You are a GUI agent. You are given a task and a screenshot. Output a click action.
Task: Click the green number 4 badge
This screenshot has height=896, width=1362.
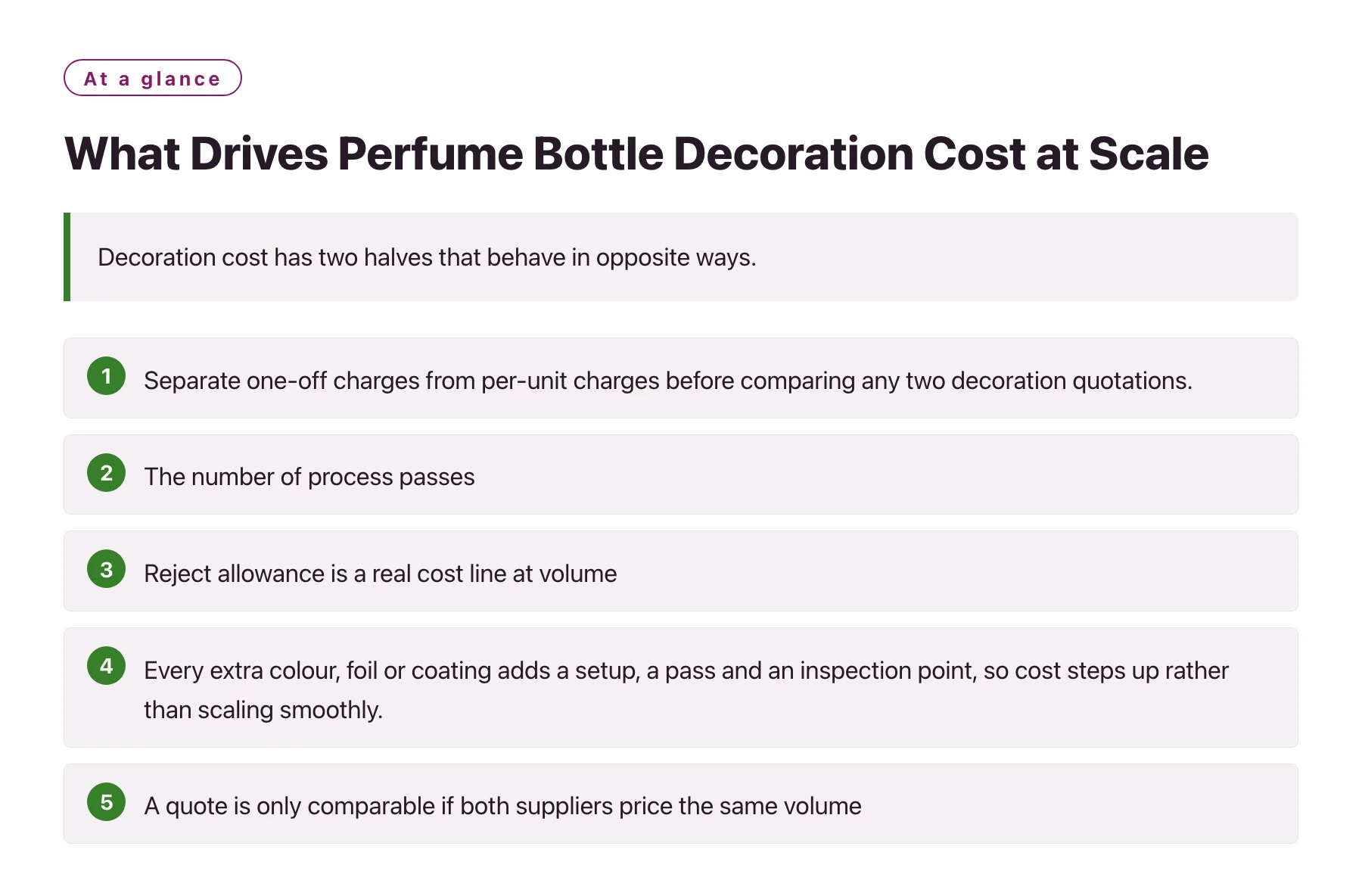tap(106, 666)
